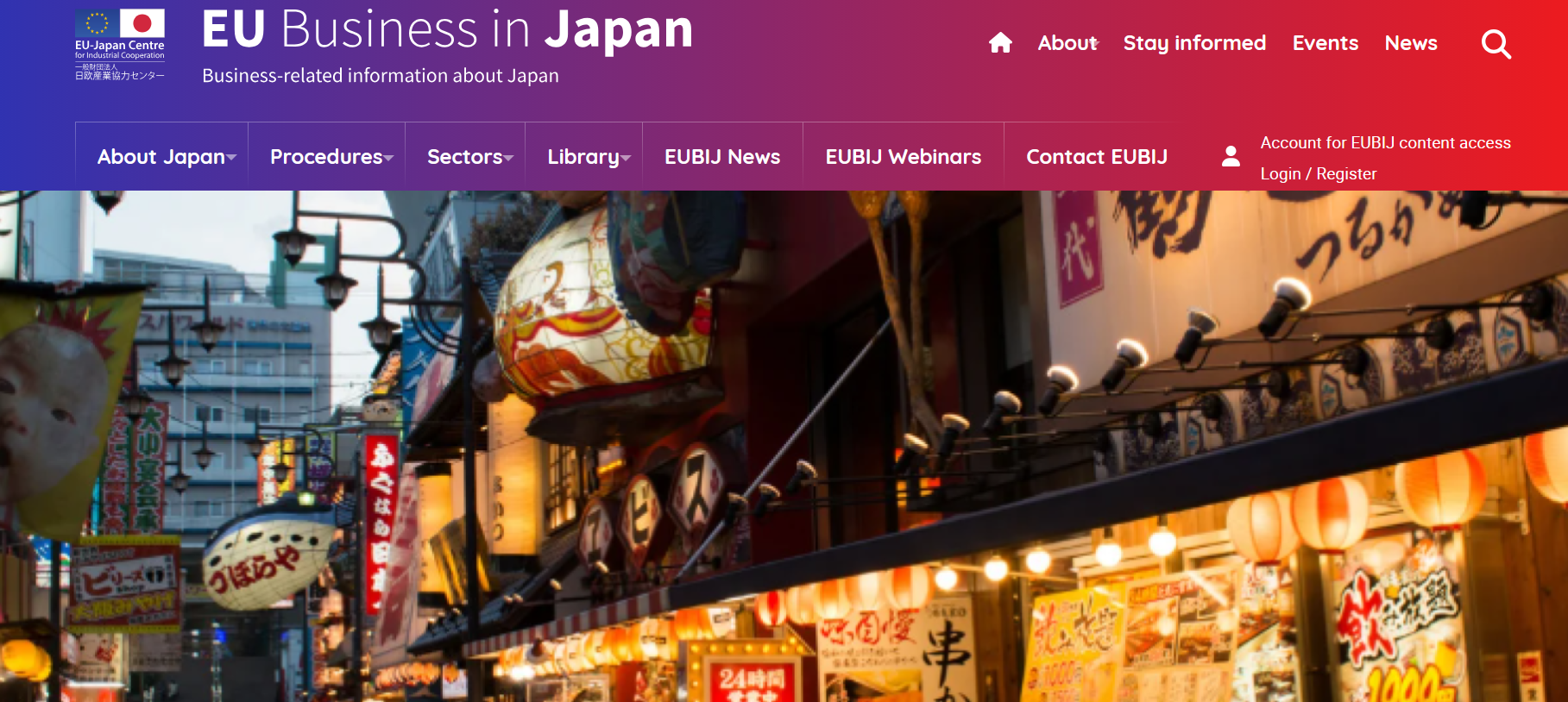1568x702 pixels.
Task: Click the user account person icon
Action: pyautogui.click(x=1231, y=156)
